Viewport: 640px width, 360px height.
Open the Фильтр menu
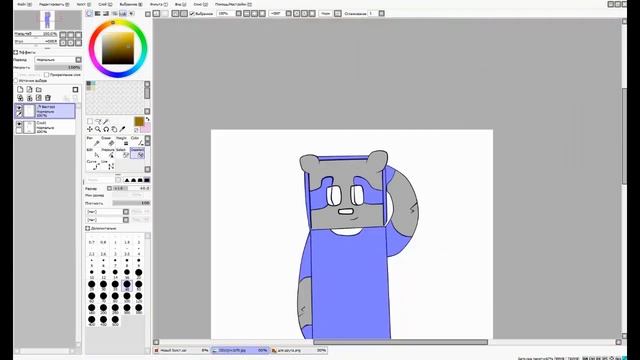coord(159,4)
